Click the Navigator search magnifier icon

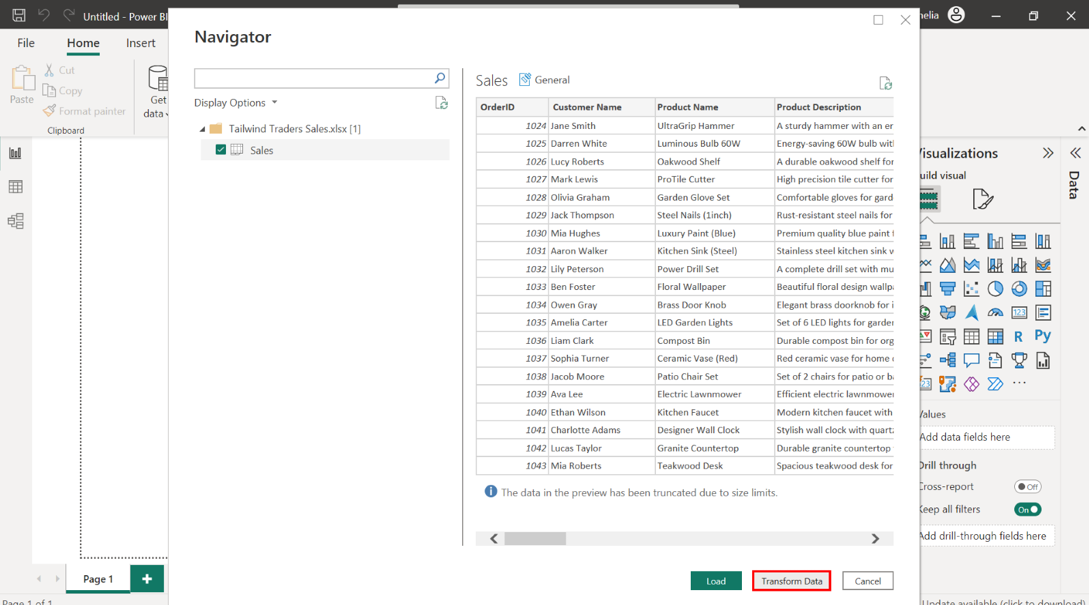click(x=439, y=78)
